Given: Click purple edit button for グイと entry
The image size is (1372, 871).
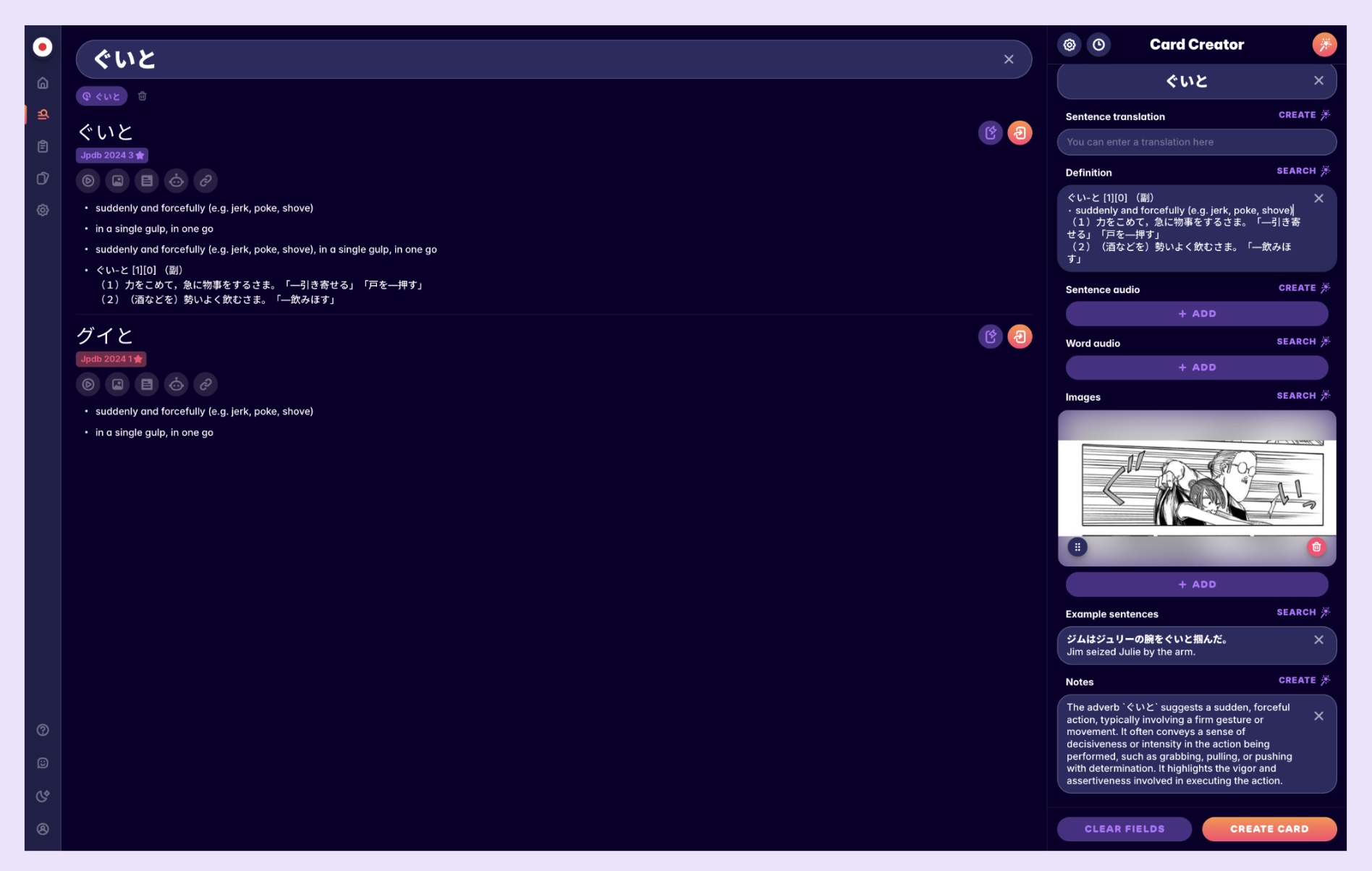Looking at the screenshot, I should pos(990,336).
